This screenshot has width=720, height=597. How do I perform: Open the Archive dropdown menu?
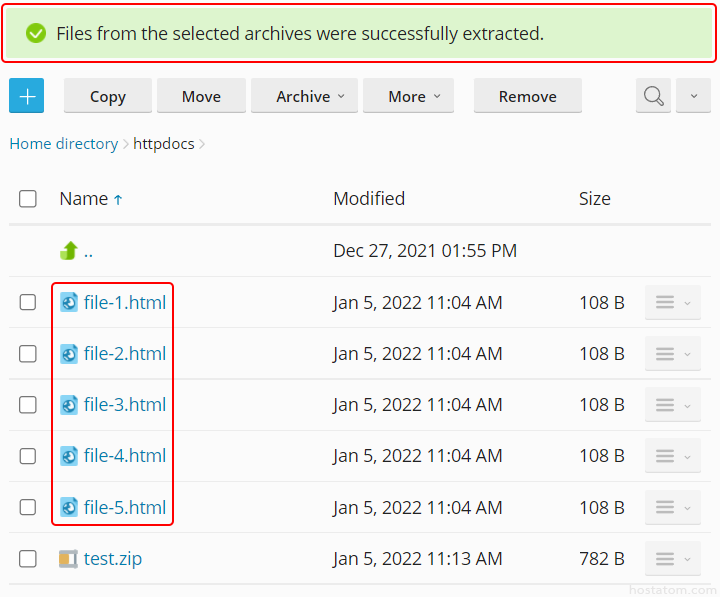tap(304, 96)
